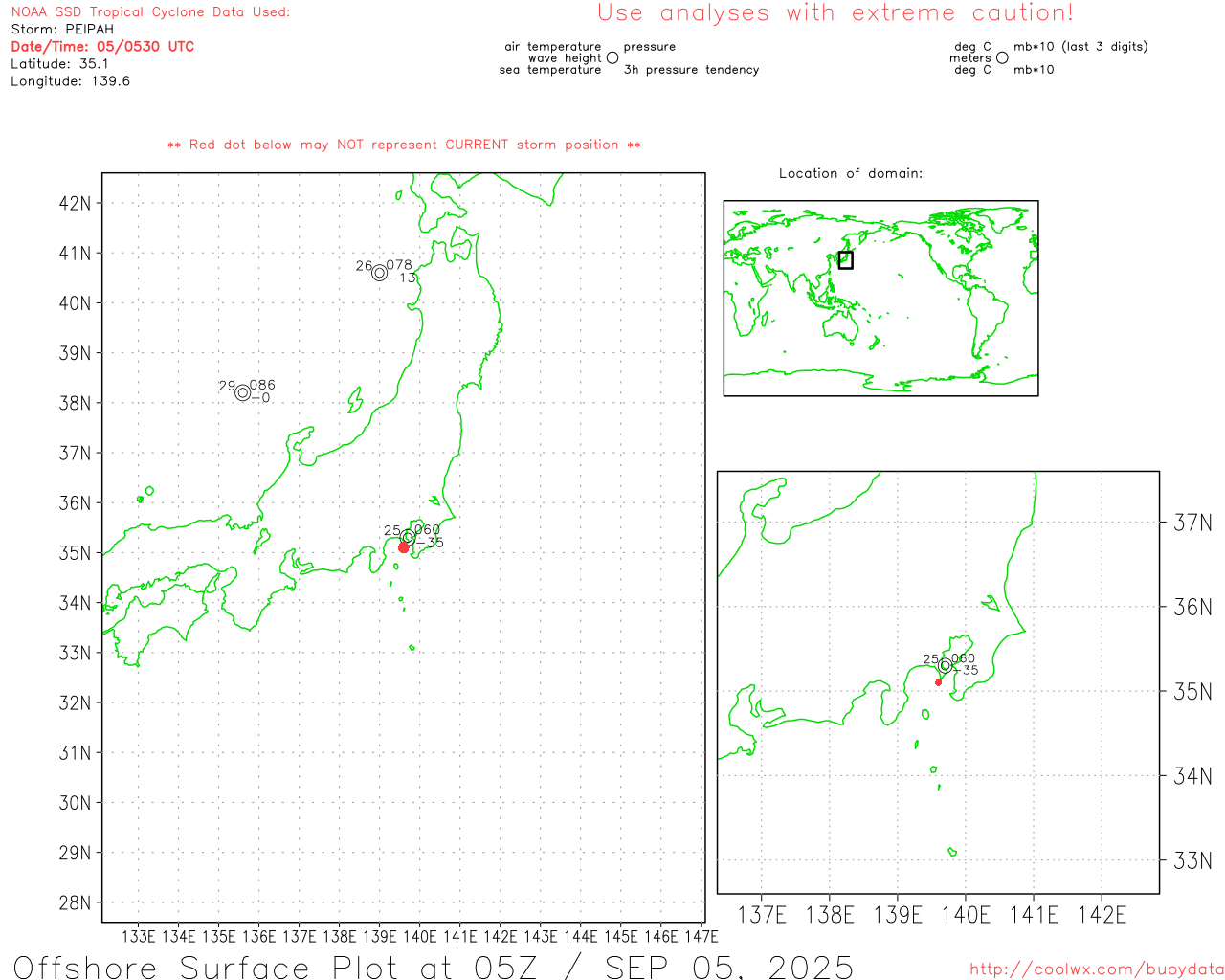
Task: Click air temperature 29 near 38N buoy
Action: tap(227, 387)
